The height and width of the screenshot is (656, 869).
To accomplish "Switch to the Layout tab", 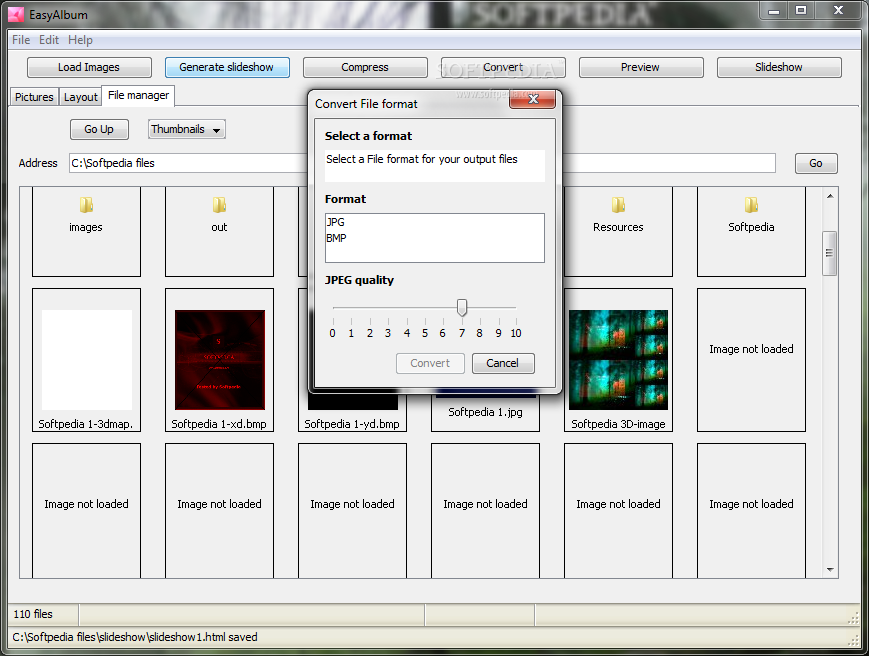I will coord(80,97).
